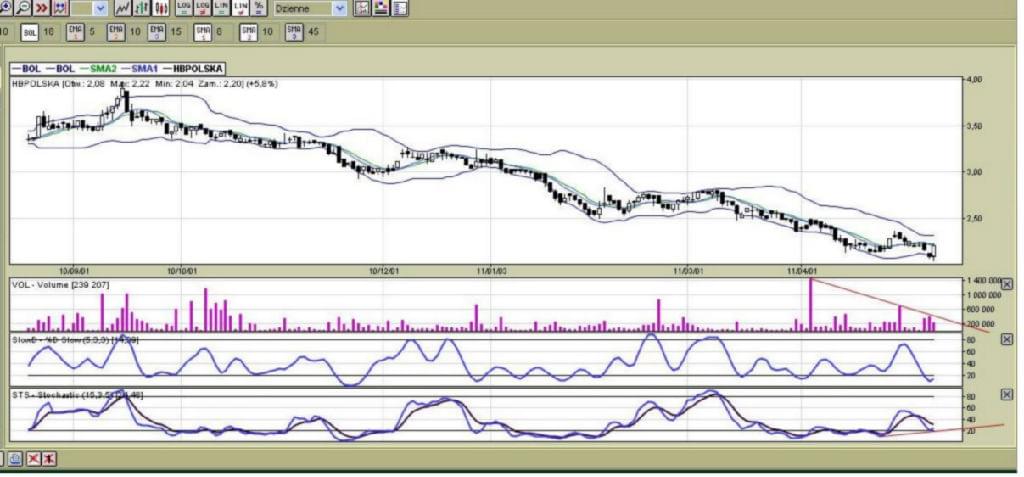This screenshot has width=1024, height=477.
Task: Toggle the EMA 1 indicator button
Action: tap(75, 32)
